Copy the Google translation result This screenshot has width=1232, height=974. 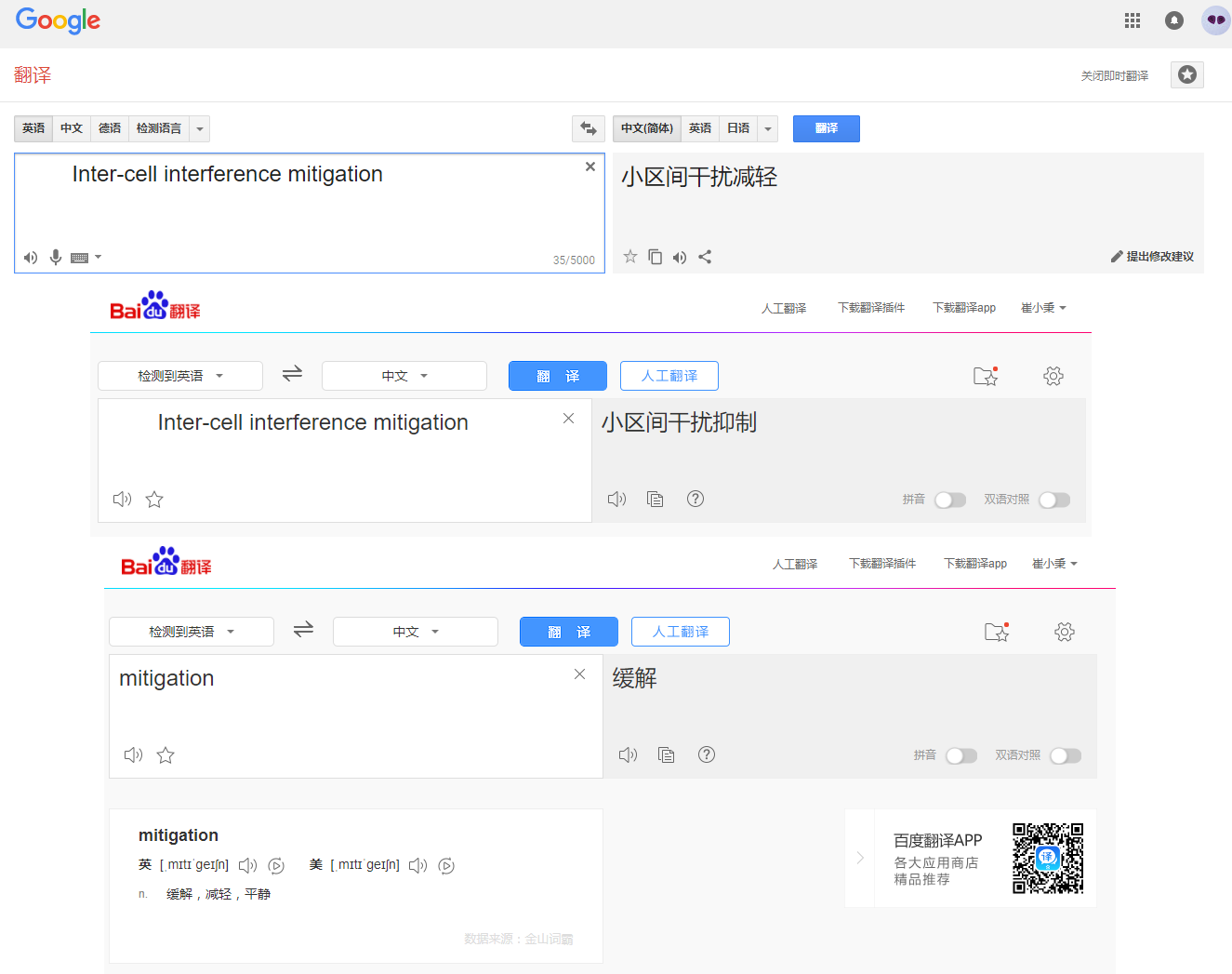point(656,257)
